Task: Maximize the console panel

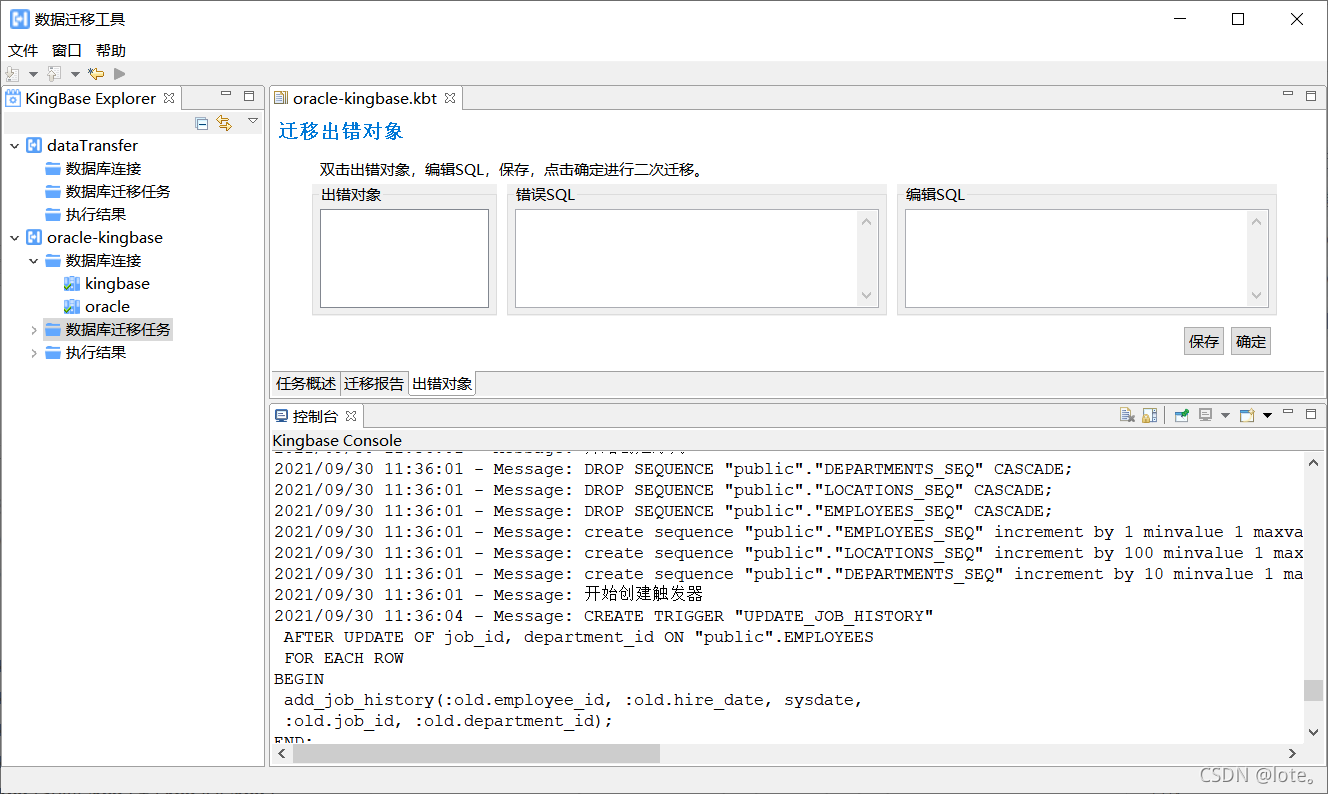Action: tap(1311, 414)
